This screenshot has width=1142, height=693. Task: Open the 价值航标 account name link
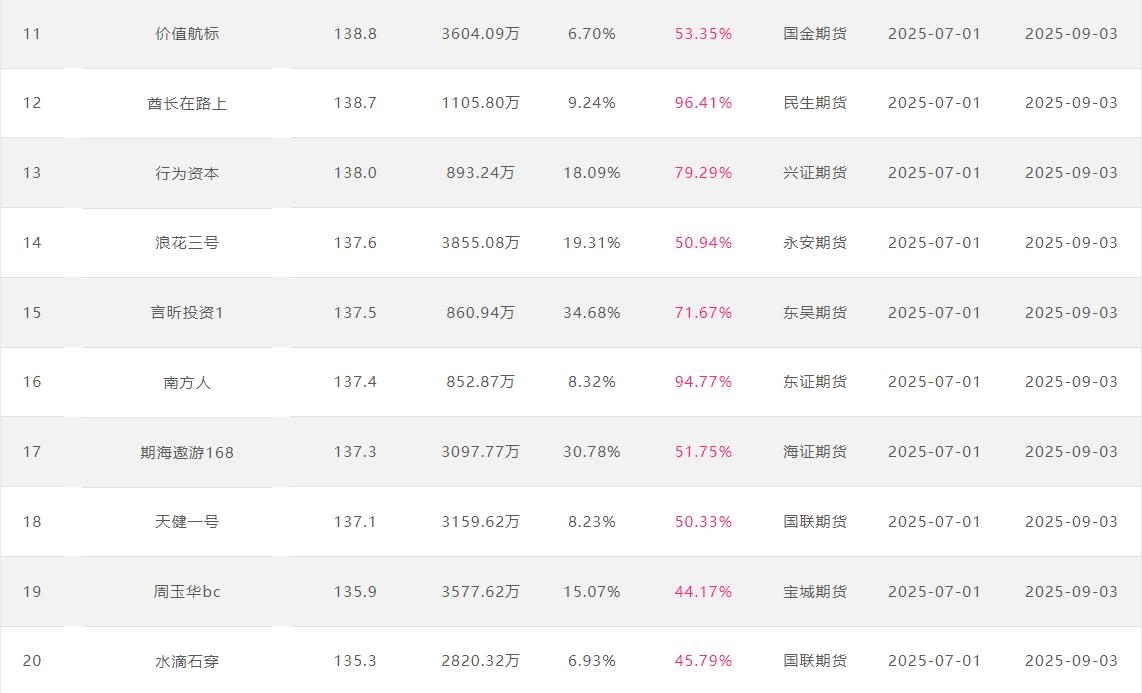(x=186, y=33)
